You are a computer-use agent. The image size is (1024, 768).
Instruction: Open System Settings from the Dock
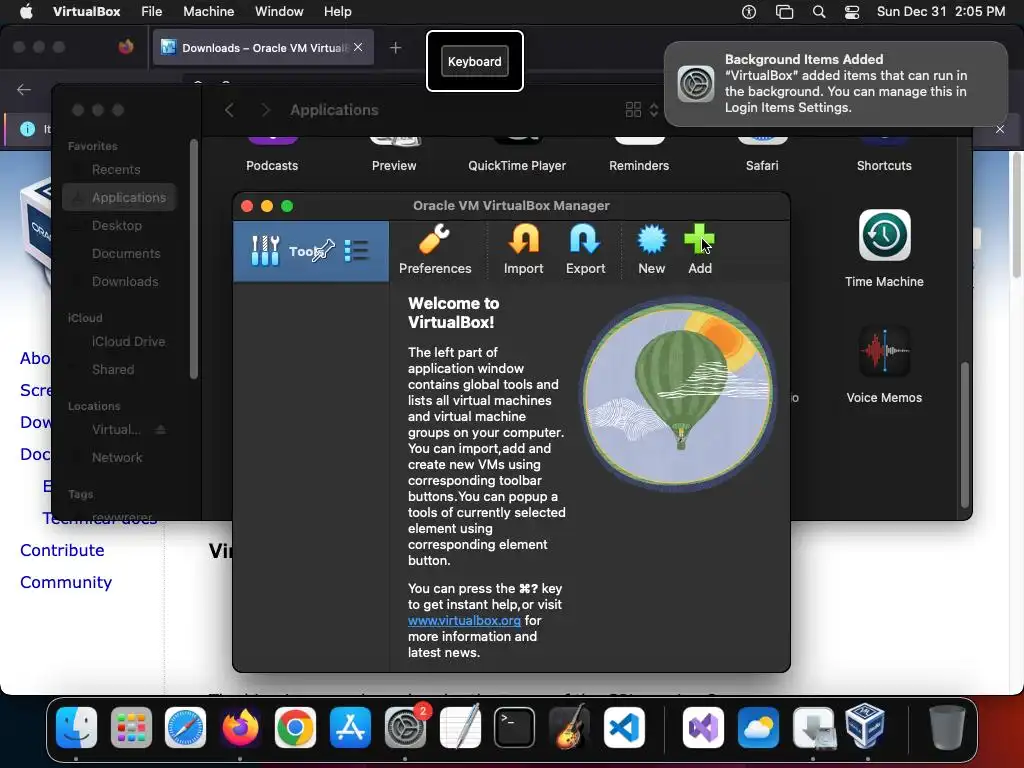click(405, 728)
